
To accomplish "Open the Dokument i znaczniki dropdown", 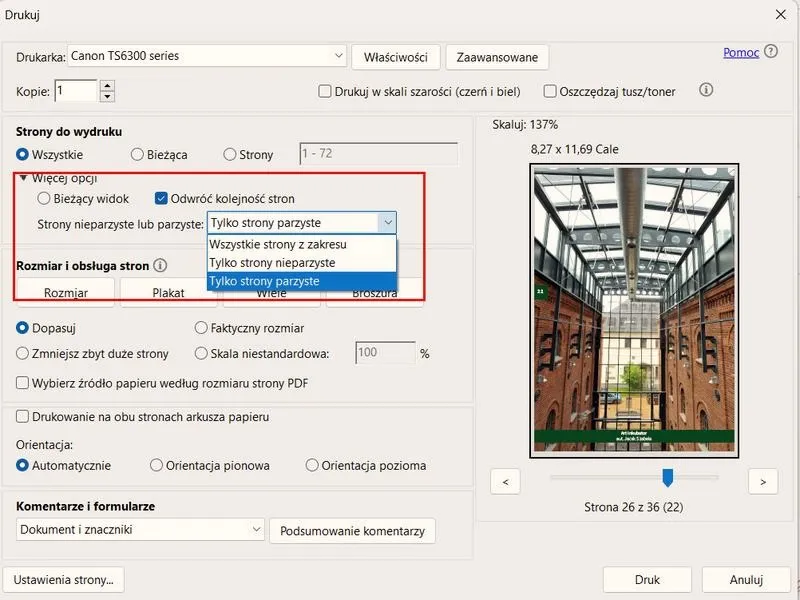I will pyautogui.click(x=140, y=530).
